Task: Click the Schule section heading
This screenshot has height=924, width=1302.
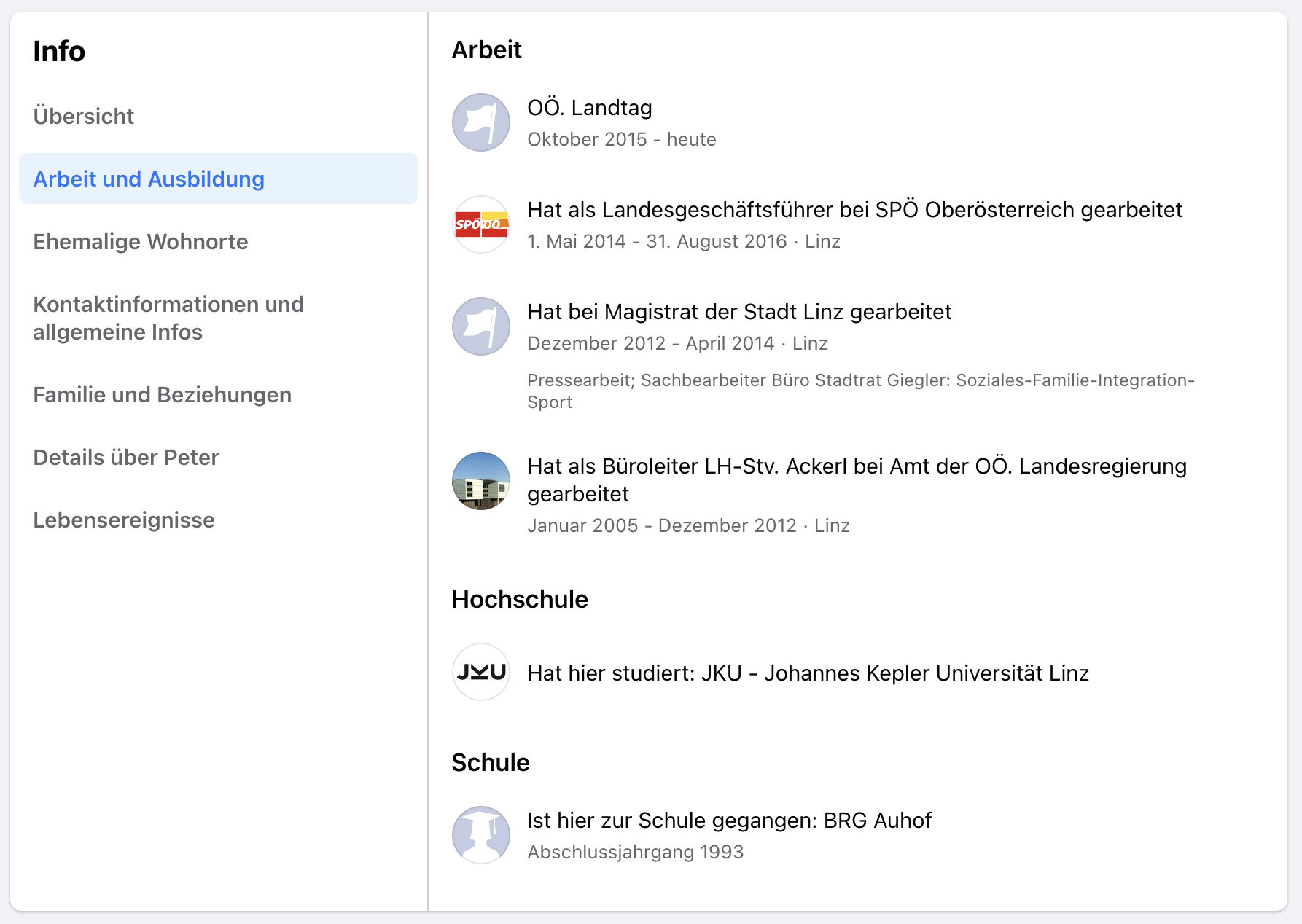Action: tap(491, 762)
